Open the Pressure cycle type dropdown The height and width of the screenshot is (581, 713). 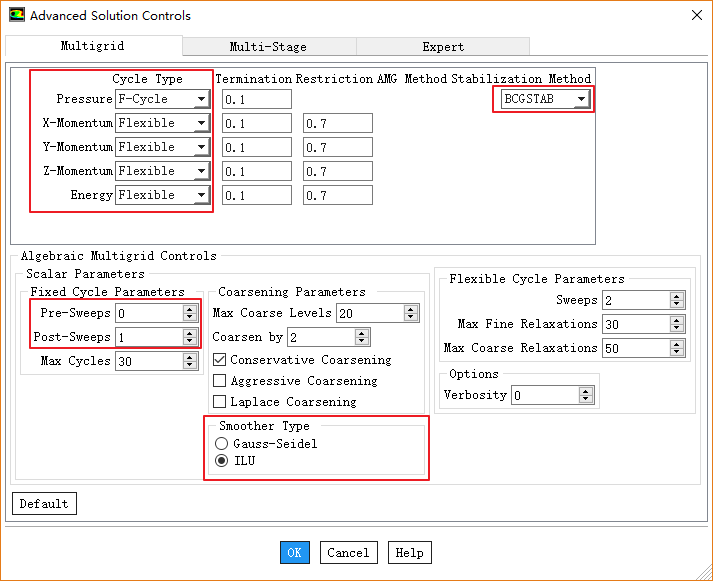coord(201,99)
